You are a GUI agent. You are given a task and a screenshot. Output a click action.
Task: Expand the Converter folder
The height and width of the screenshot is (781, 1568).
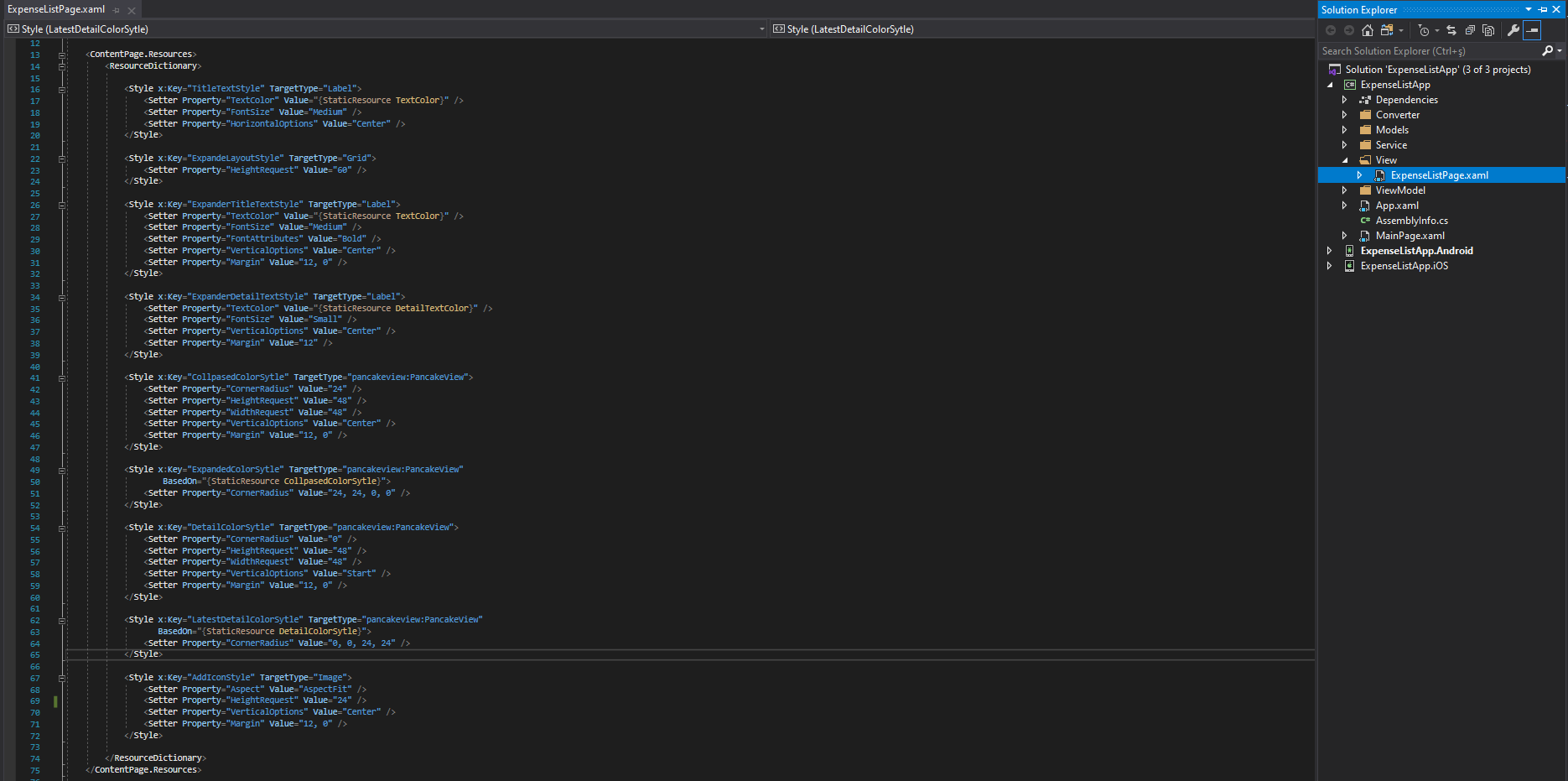click(x=1345, y=115)
